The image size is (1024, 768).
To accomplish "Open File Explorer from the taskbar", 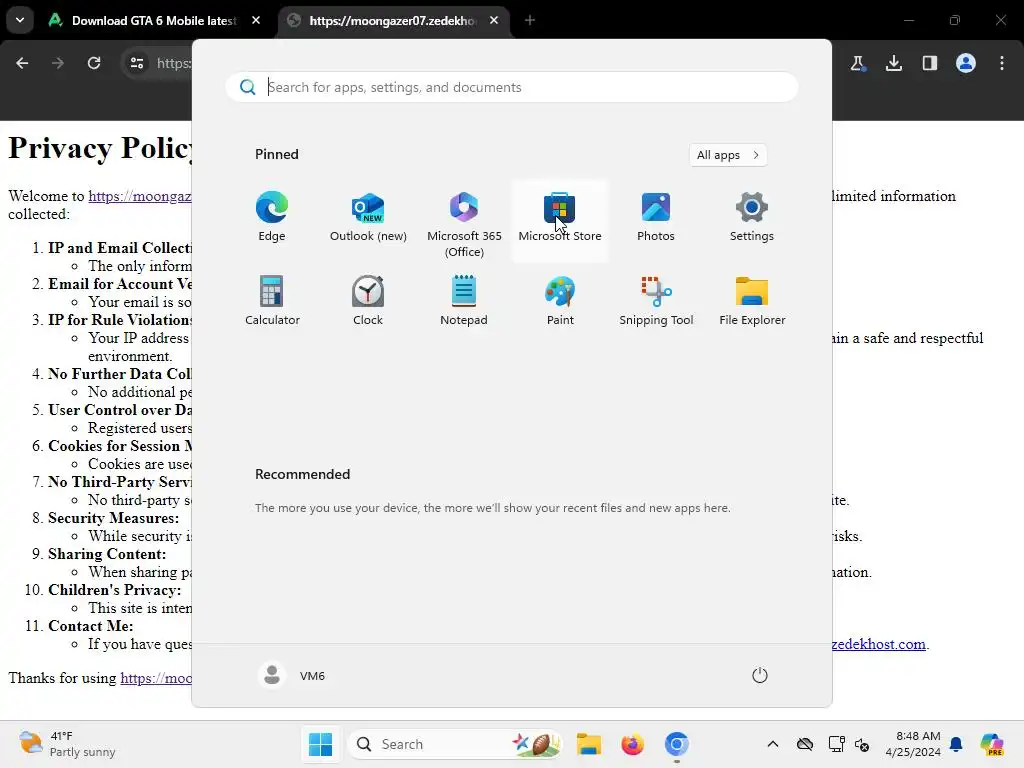I will point(588,744).
